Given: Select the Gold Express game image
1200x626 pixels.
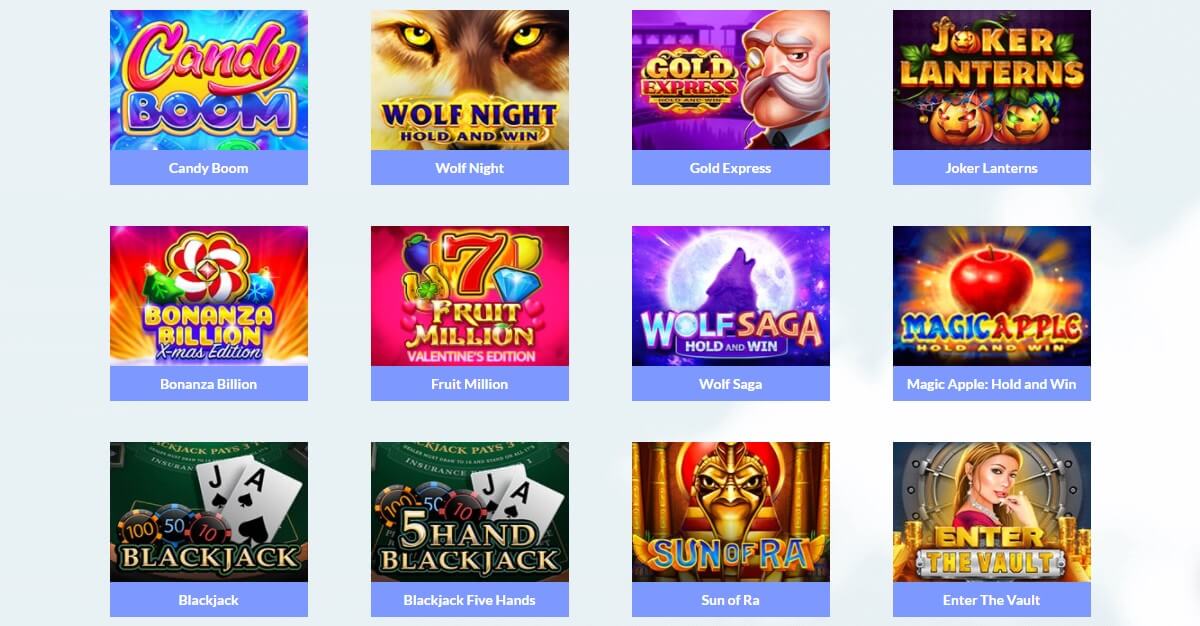Looking at the screenshot, I should point(731,80).
